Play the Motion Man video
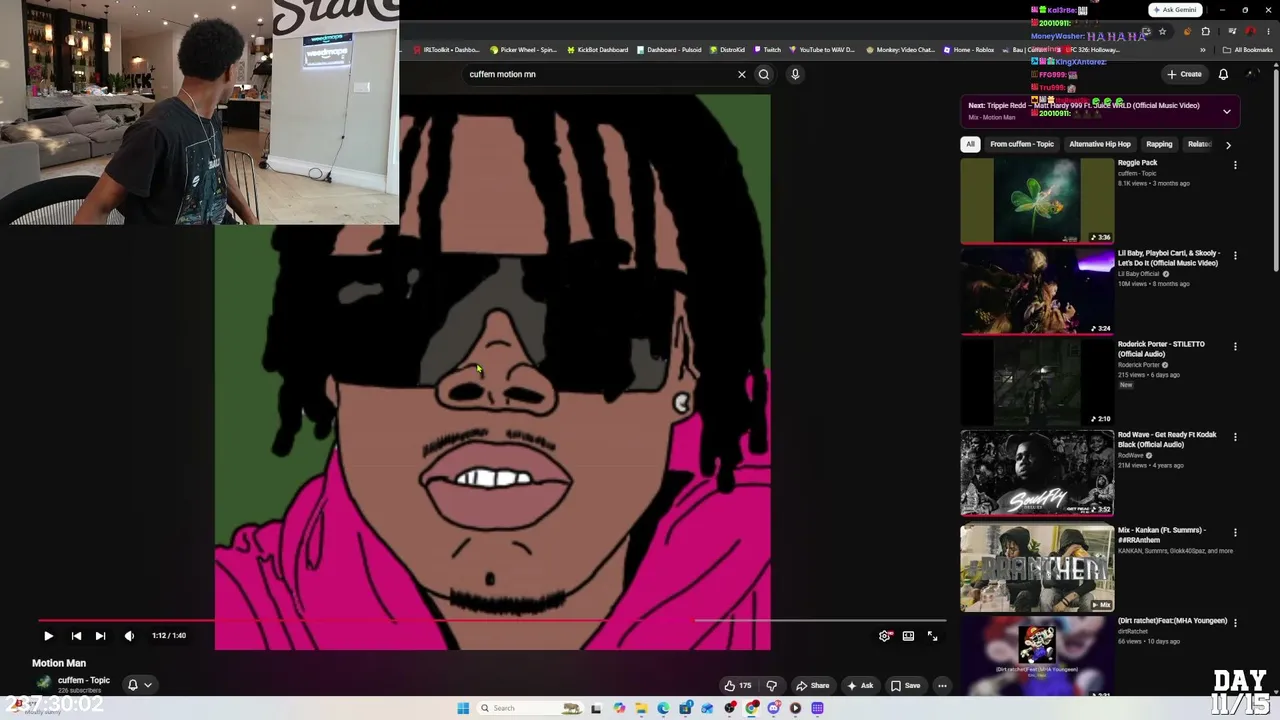This screenshot has height=720, width=1280. click(x=48, y=636)
